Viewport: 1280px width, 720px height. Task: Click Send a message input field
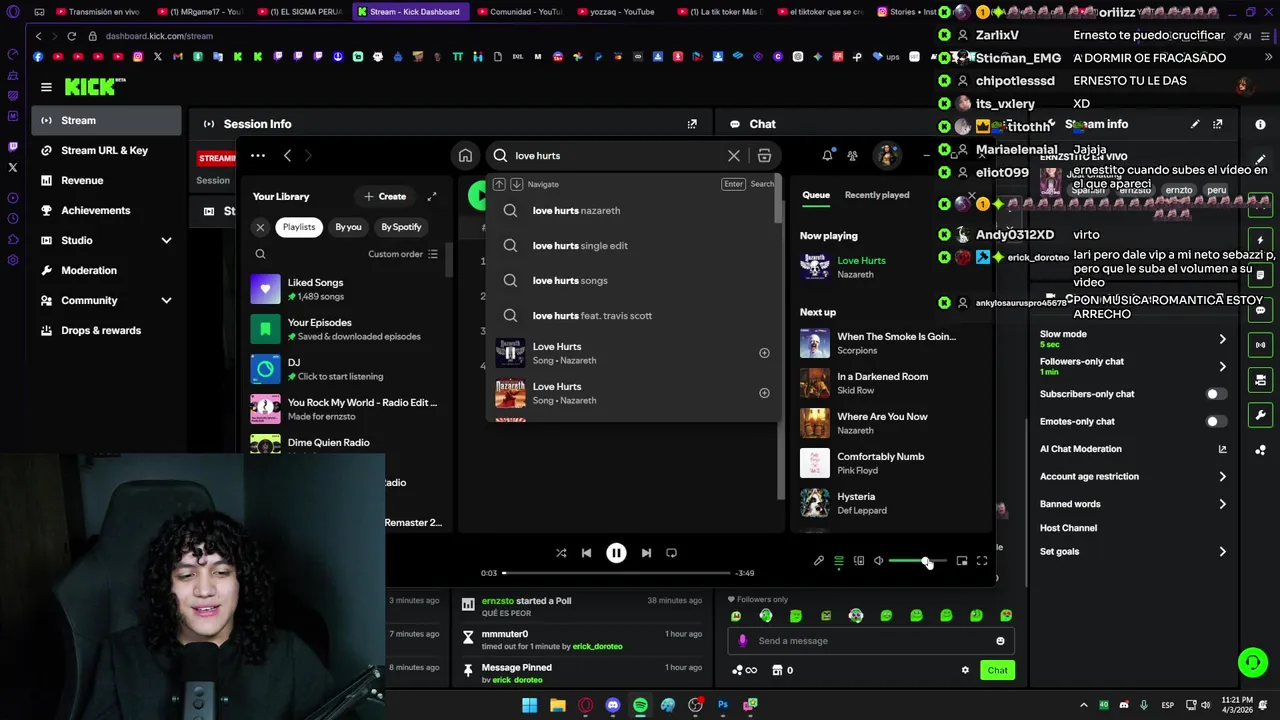(870, 641)
